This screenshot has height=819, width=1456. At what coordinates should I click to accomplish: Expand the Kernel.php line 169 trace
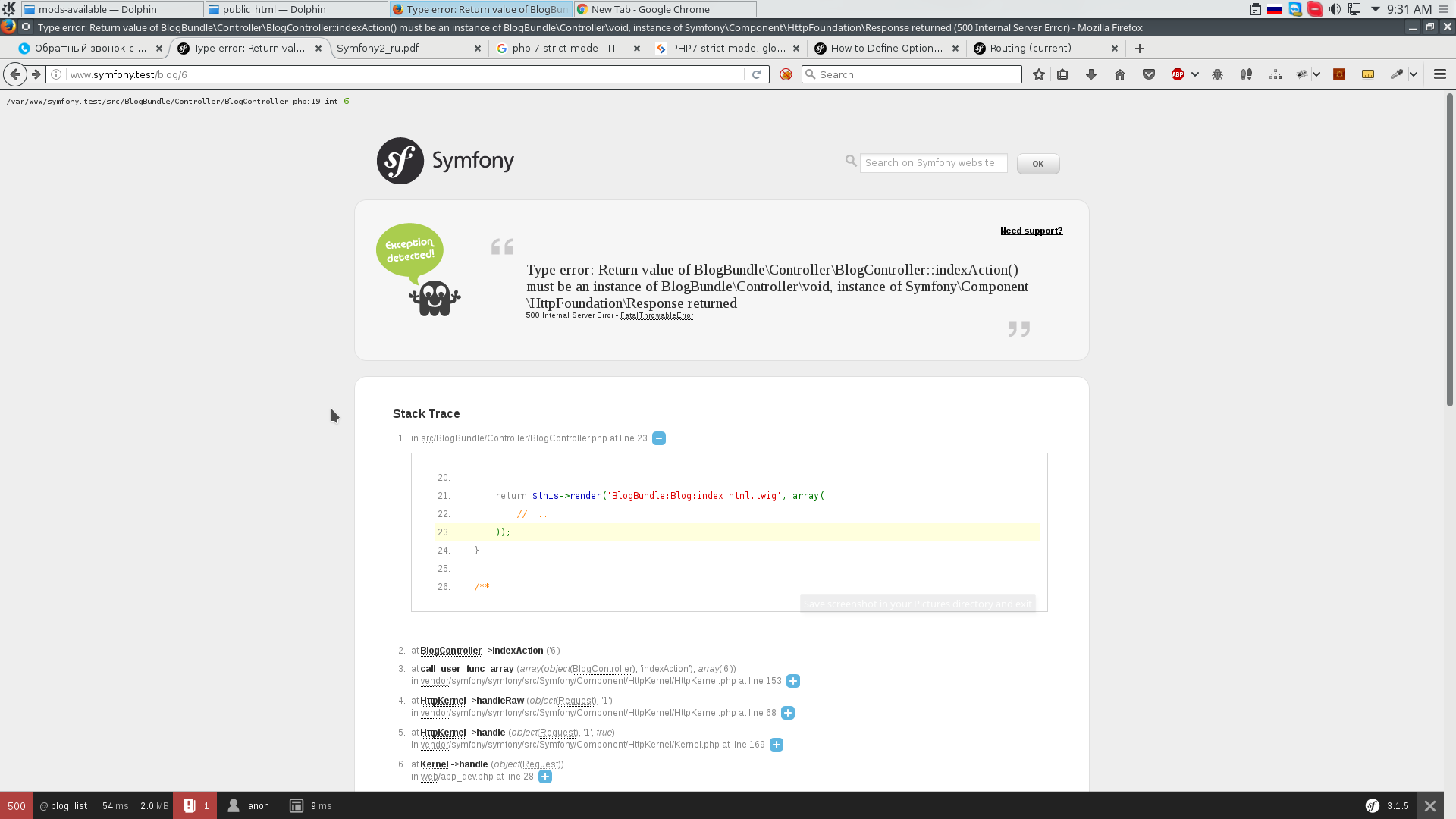click(x=777, y=745)
